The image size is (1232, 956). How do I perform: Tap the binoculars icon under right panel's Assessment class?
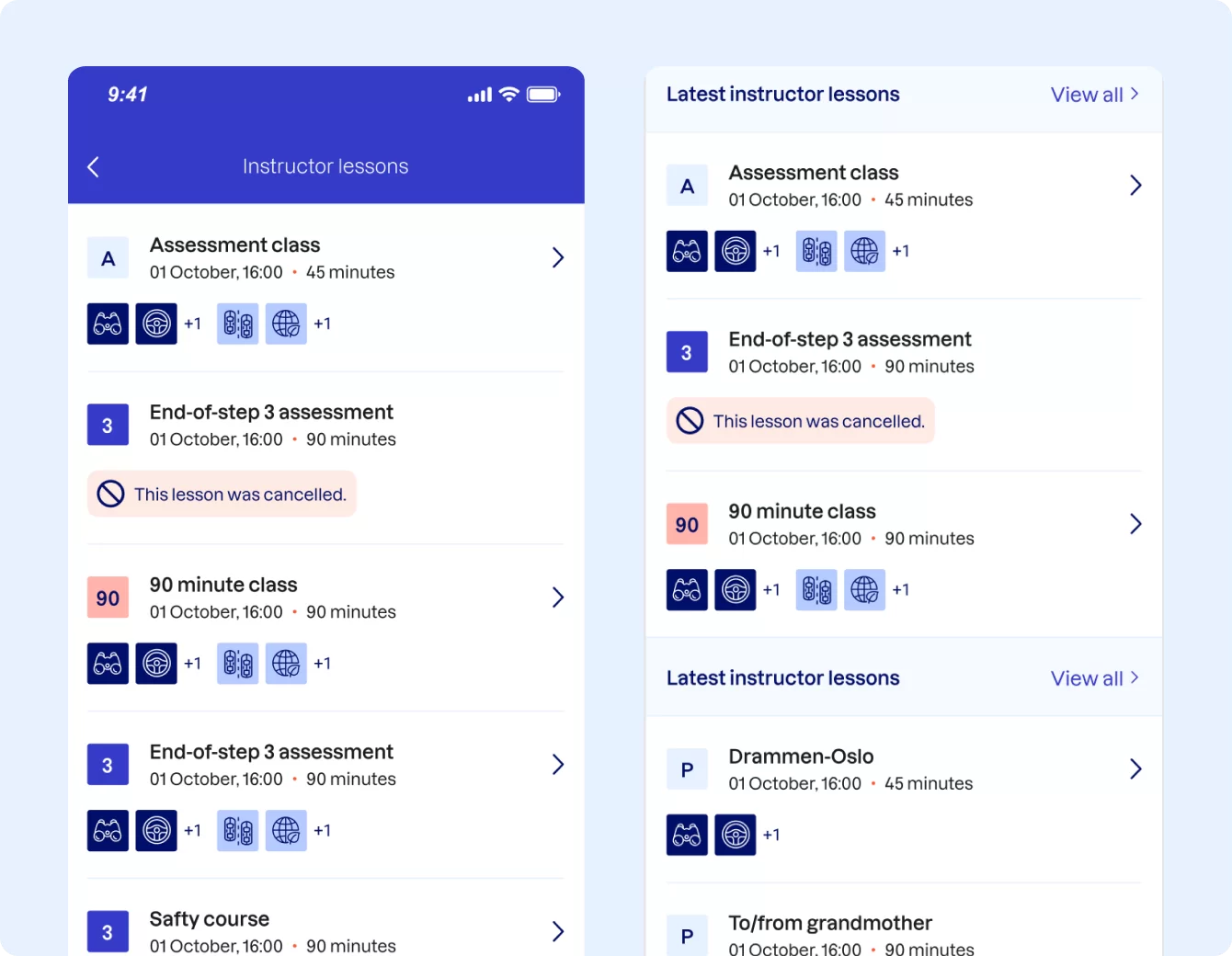[x=687, y=251]
